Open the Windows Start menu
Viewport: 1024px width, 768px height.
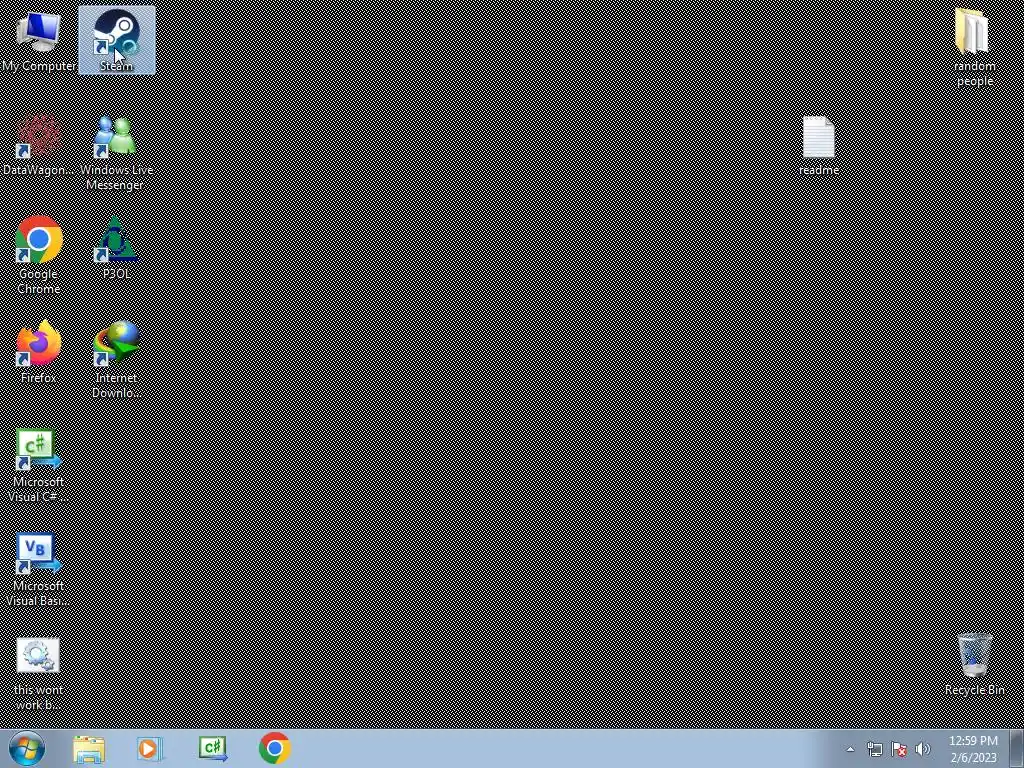[x=27, y=748]
